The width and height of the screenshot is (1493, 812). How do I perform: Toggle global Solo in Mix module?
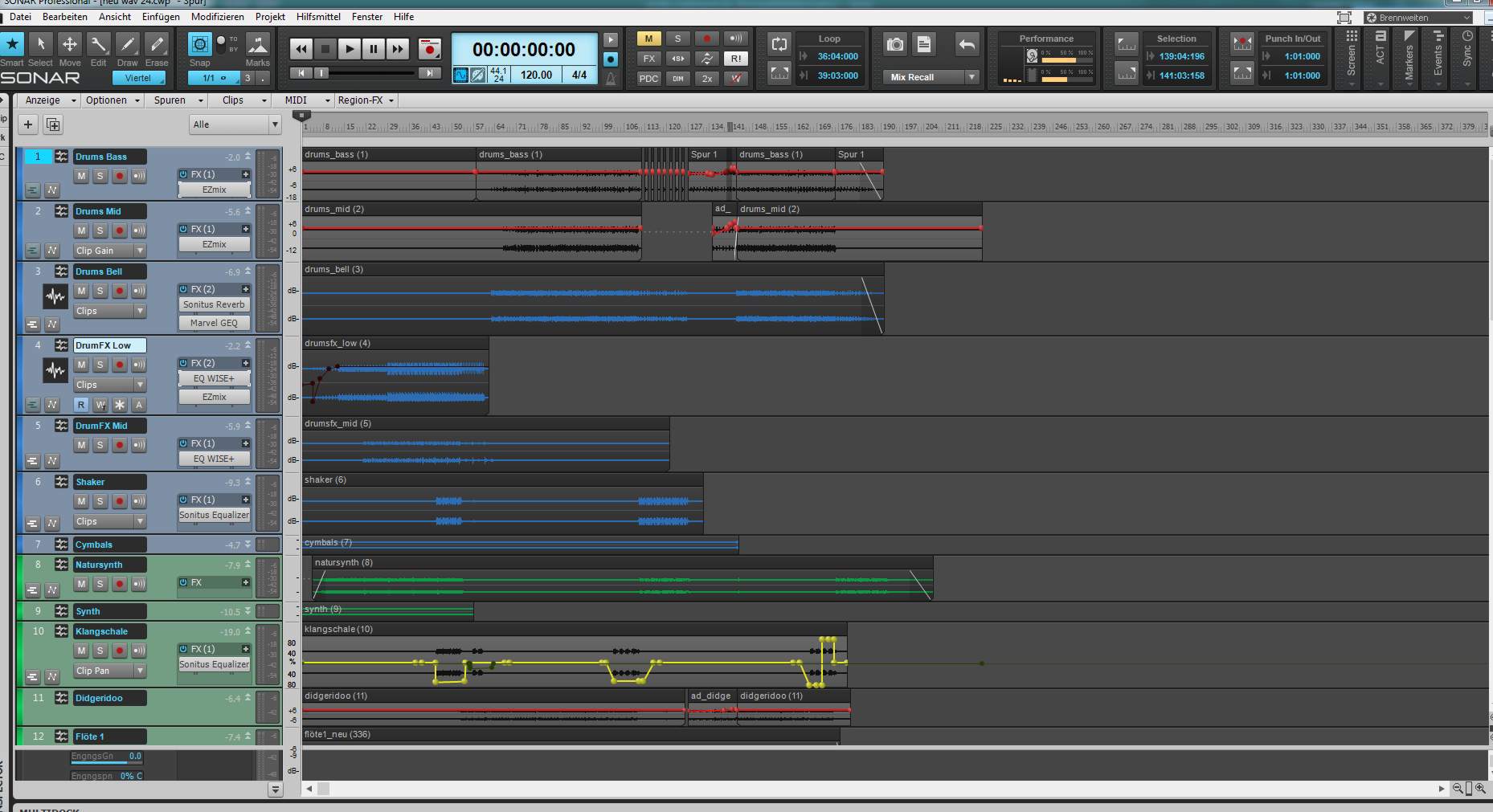point(677,39)
